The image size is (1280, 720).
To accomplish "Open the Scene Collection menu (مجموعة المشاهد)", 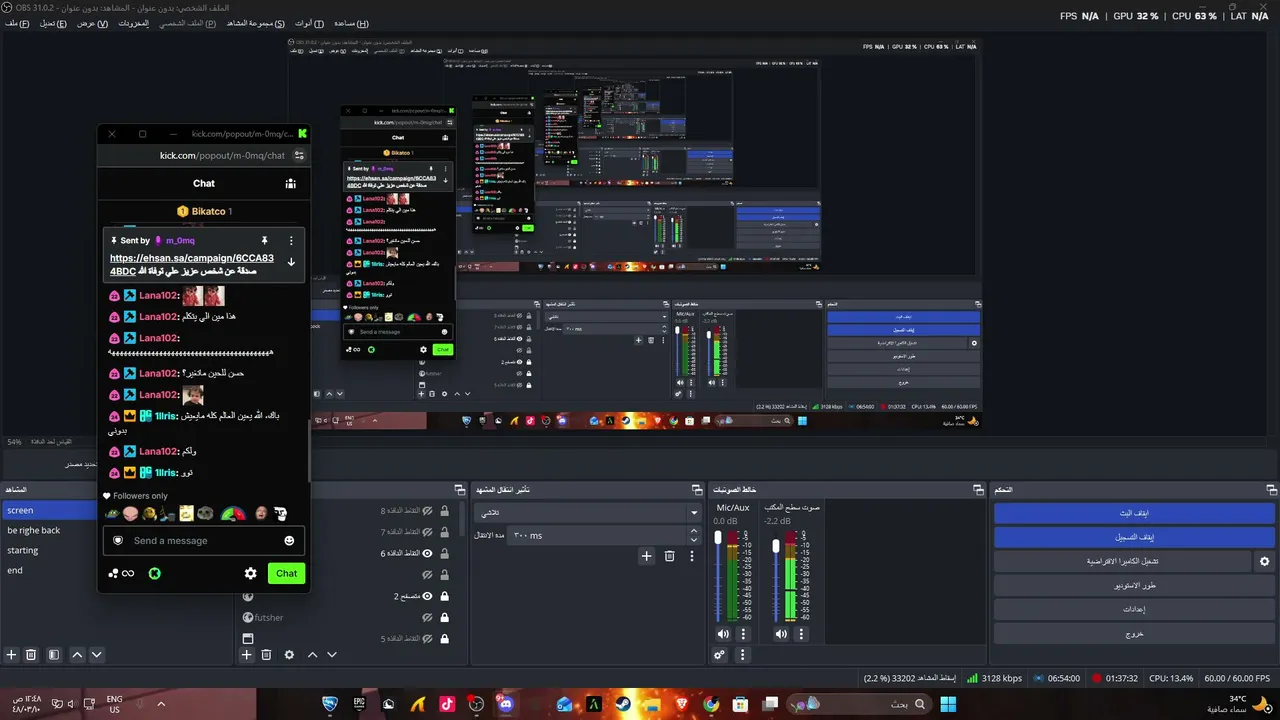I will point(257,23).
